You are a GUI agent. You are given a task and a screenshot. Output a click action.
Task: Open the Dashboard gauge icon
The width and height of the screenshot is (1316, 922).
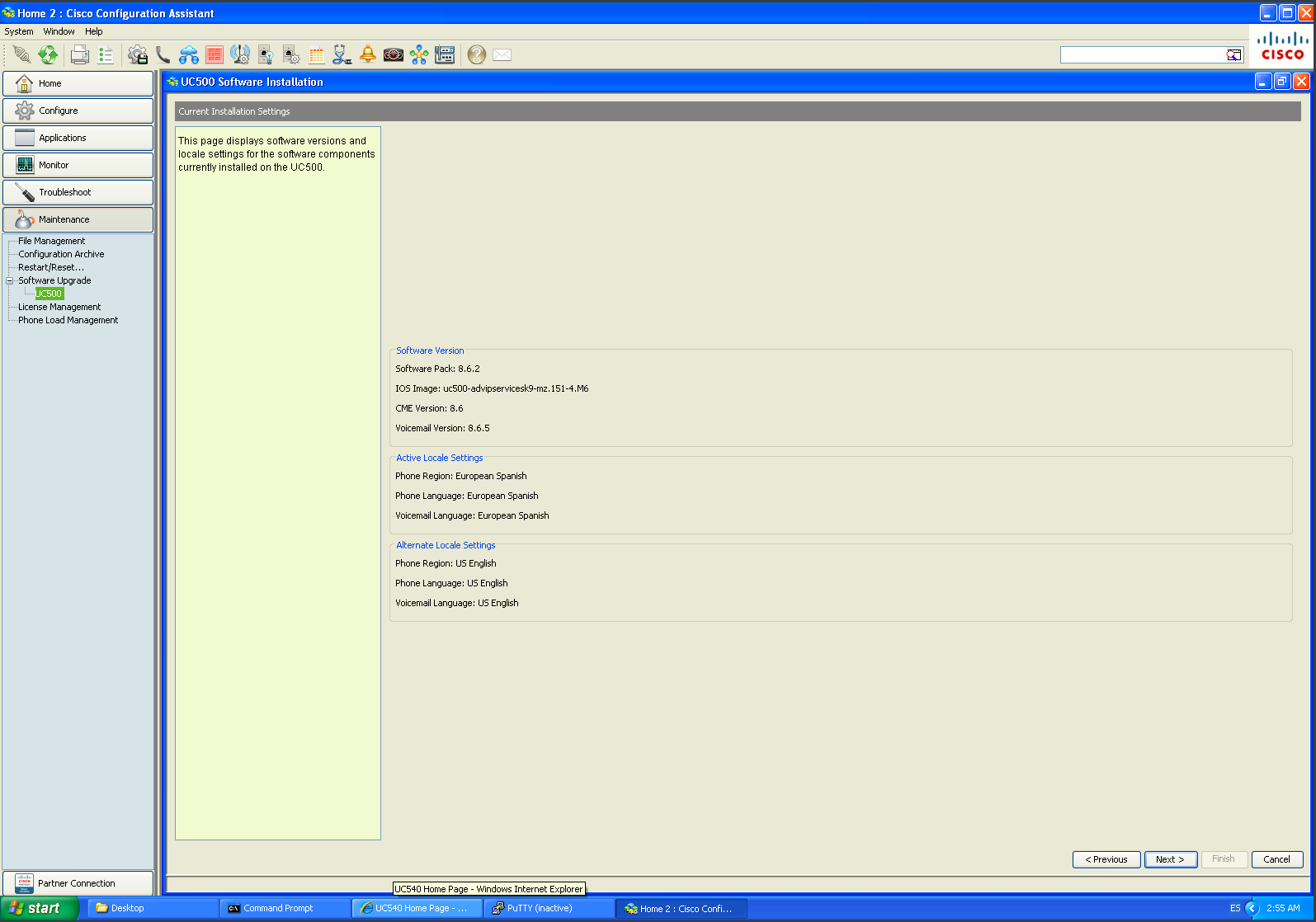(x=394, y=54)
